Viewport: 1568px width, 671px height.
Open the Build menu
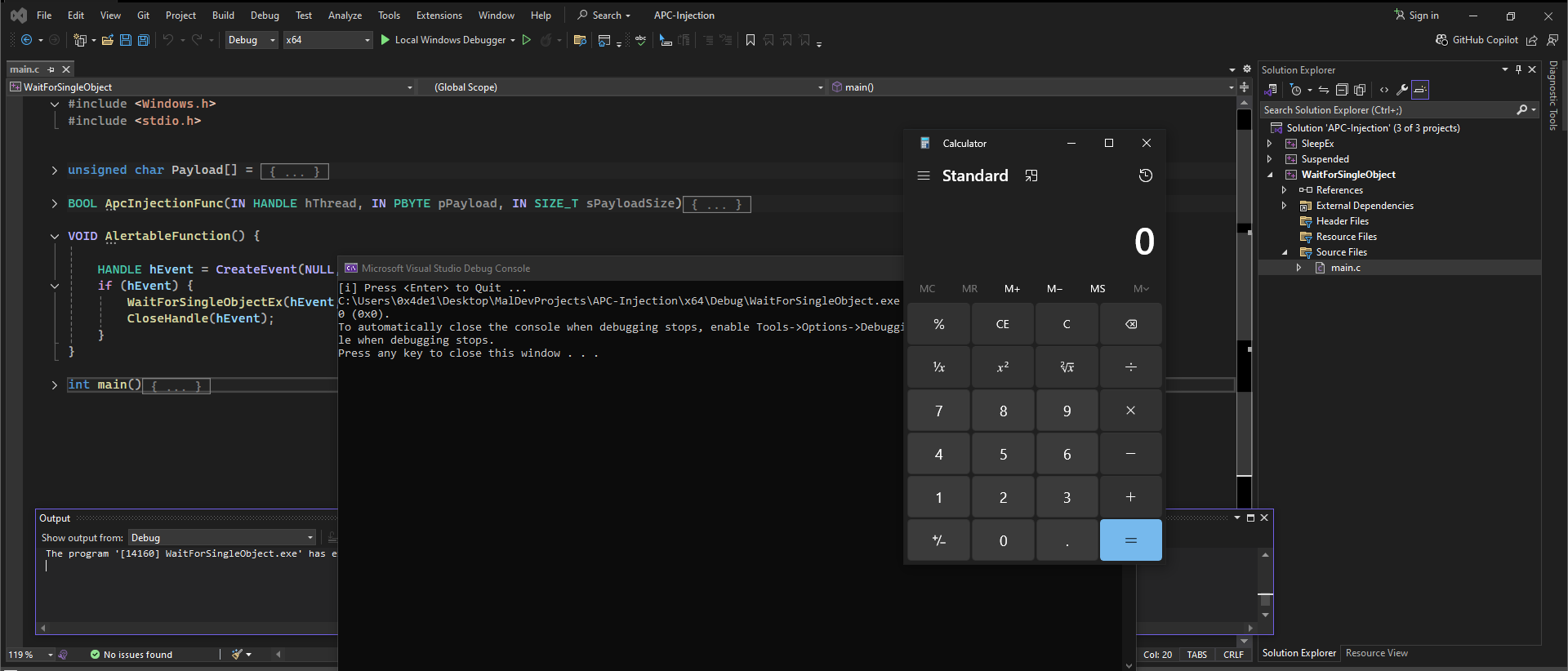(223, 16)
